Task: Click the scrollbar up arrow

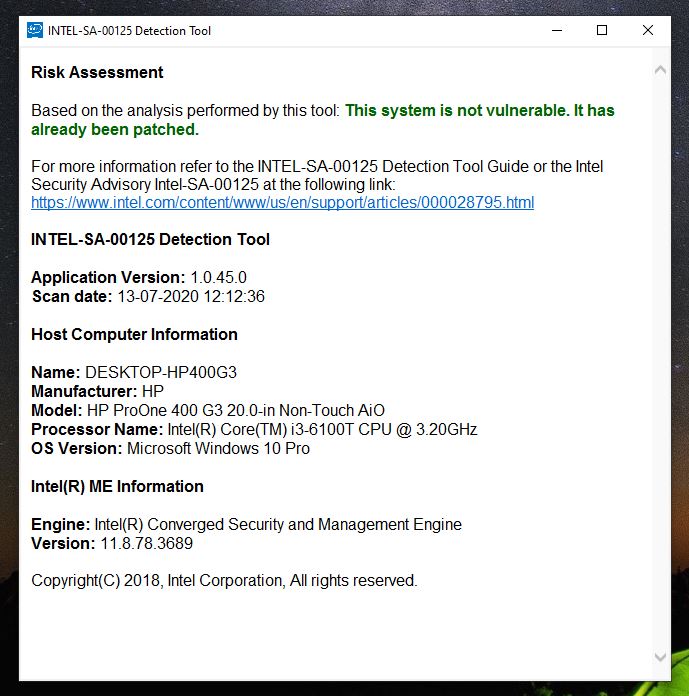Action: tap(660, 70)
